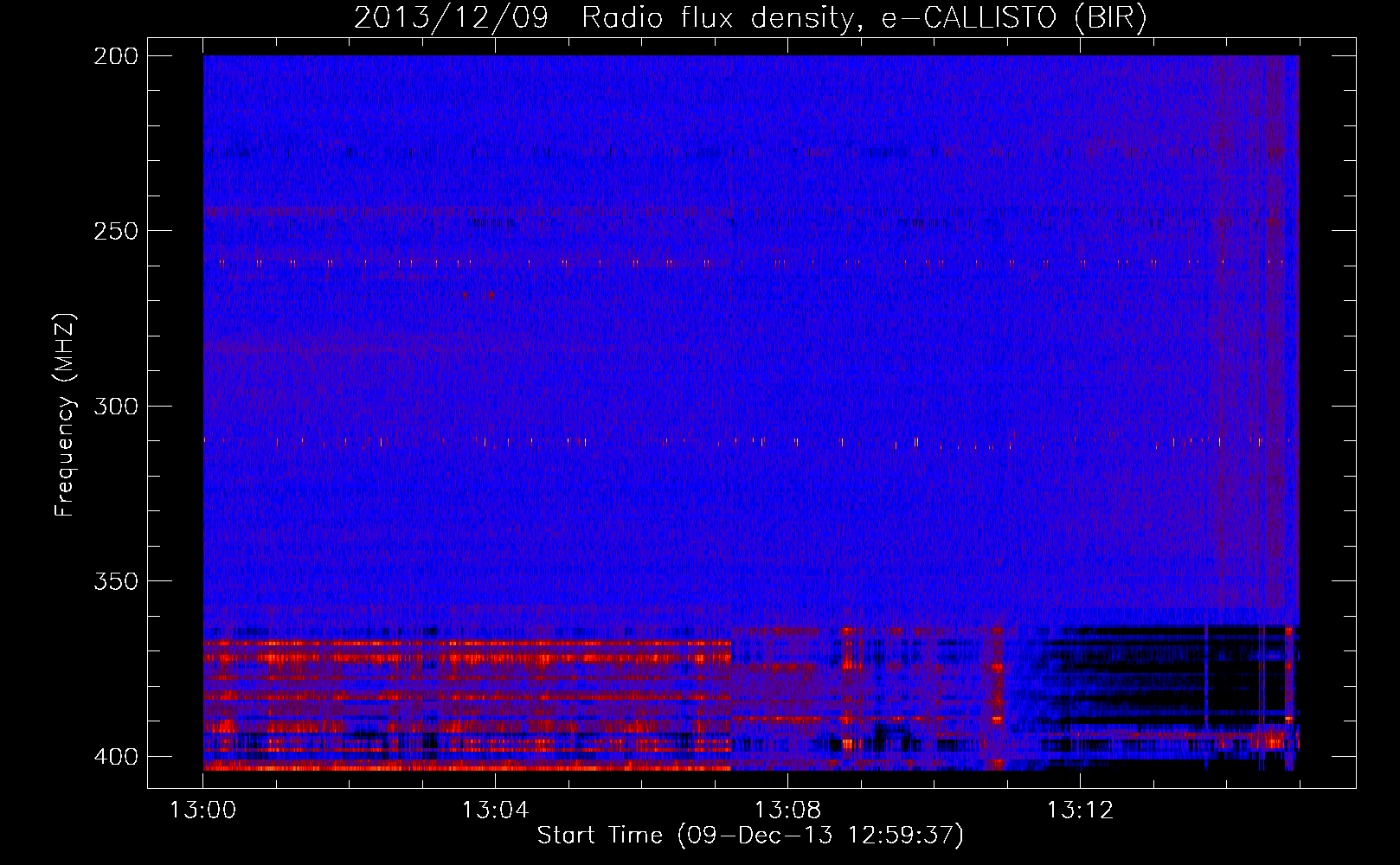Click the '300' frequency tick label
Image resolution: width=1400 pixels, height=865 pixels.
pos(115,406)
